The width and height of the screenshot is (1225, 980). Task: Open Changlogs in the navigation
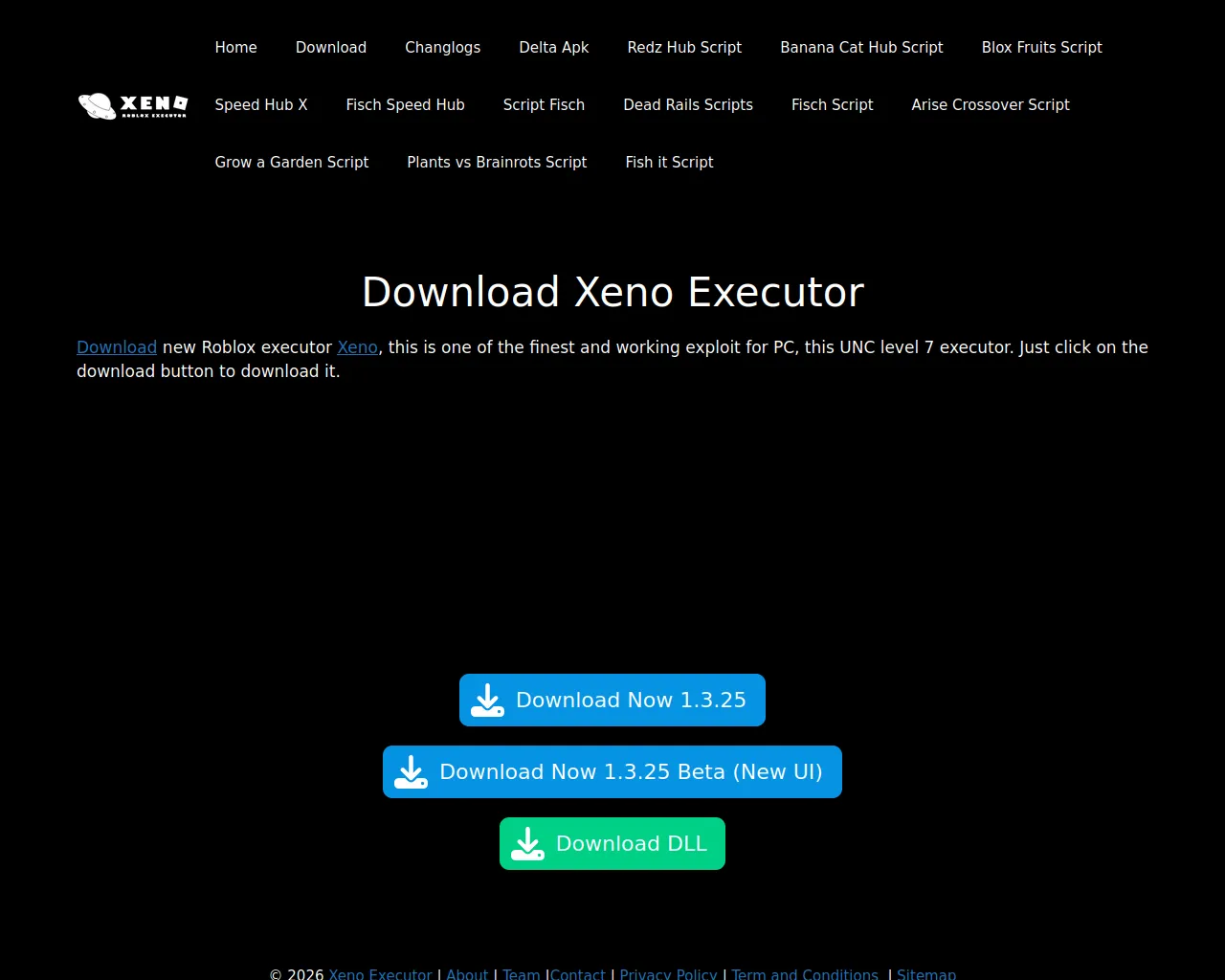click(x=443, y=48)
